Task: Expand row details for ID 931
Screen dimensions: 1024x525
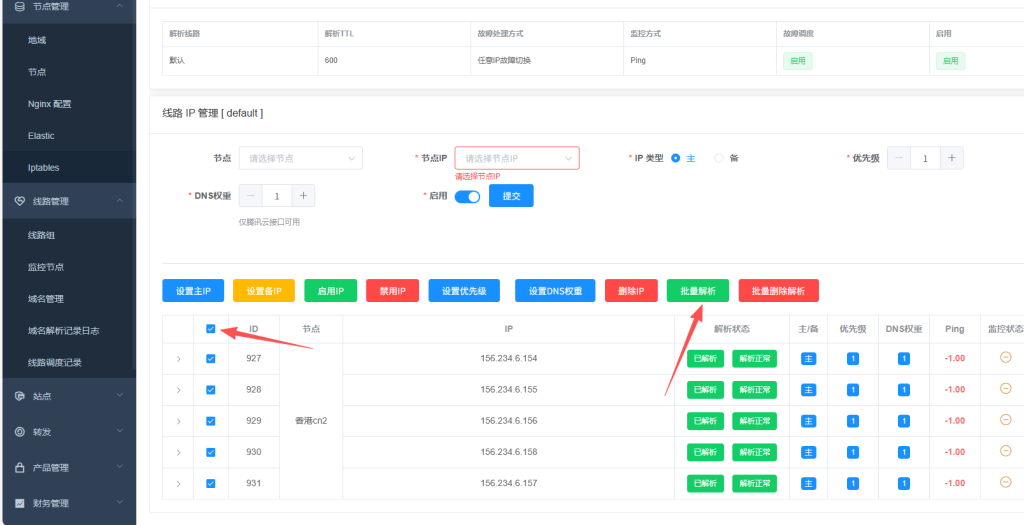Action: pyautogui.click(x=178, y=483)
